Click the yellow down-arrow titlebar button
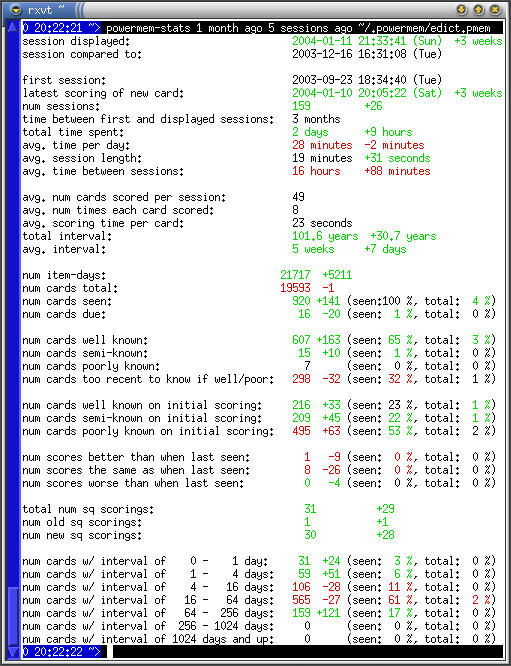Image resolution: width=511 pixels, height=666 pixels. tap(462, 9)
